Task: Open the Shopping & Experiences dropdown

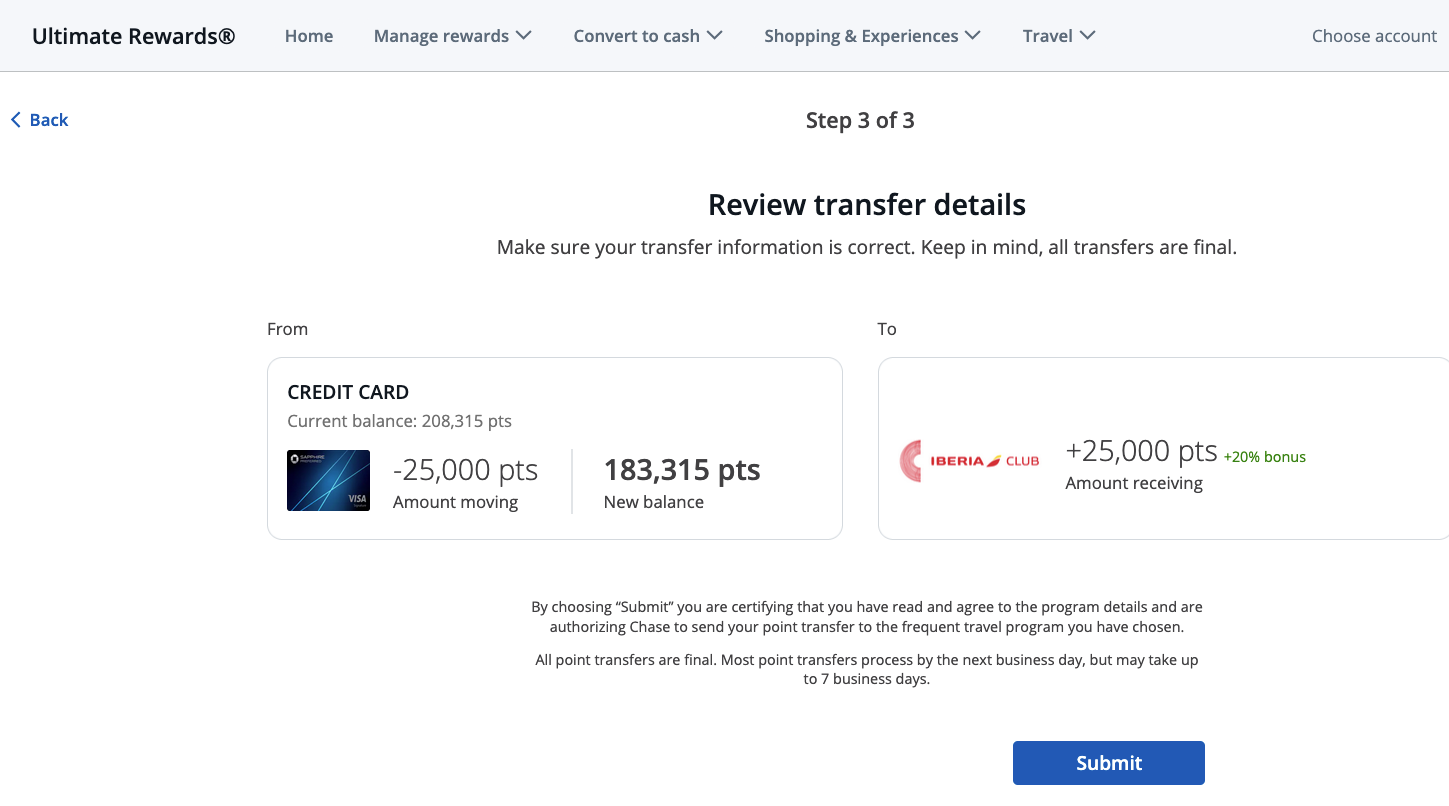Action: [x=871, y=35]
